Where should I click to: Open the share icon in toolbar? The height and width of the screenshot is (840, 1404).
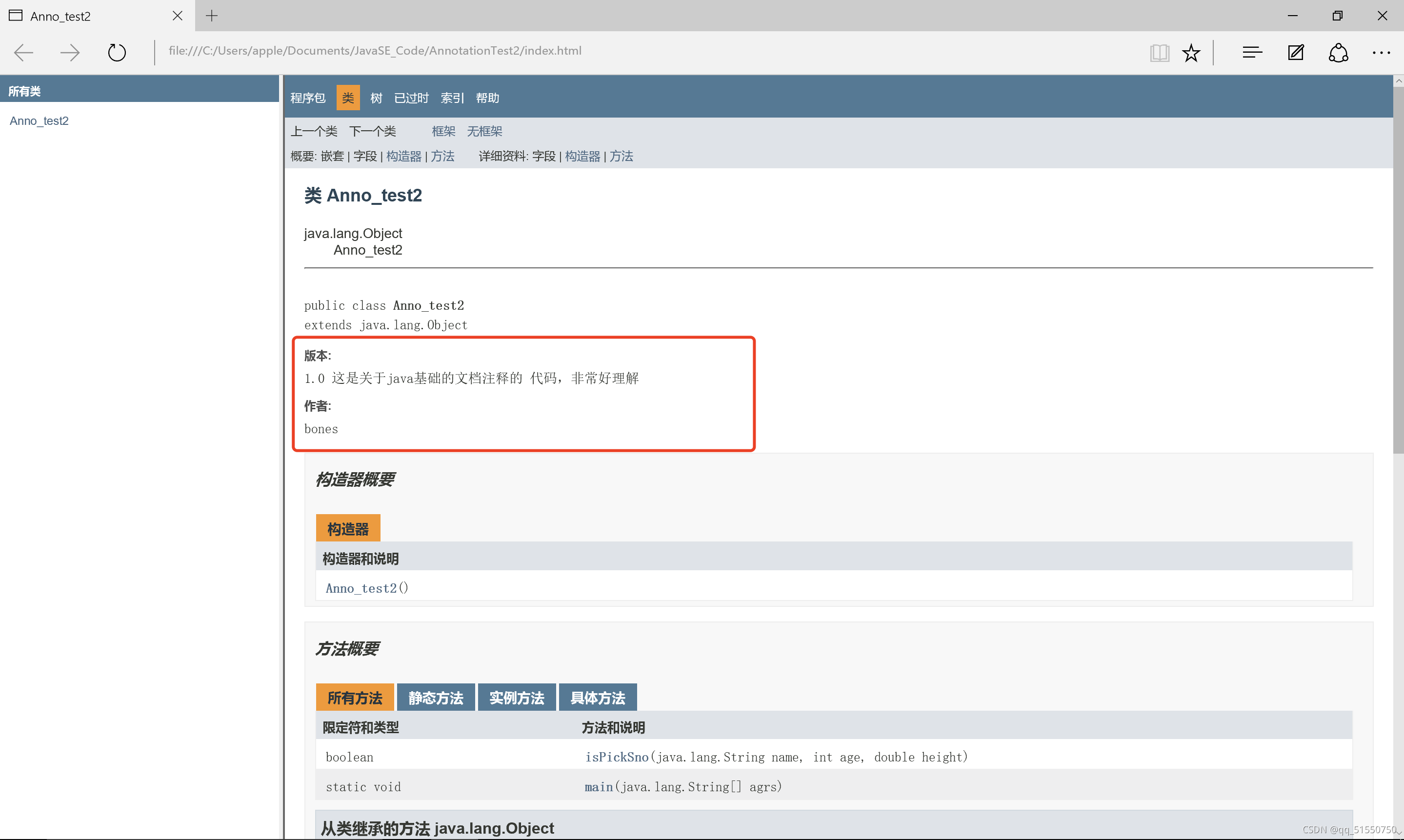[x=1338, y=53]
